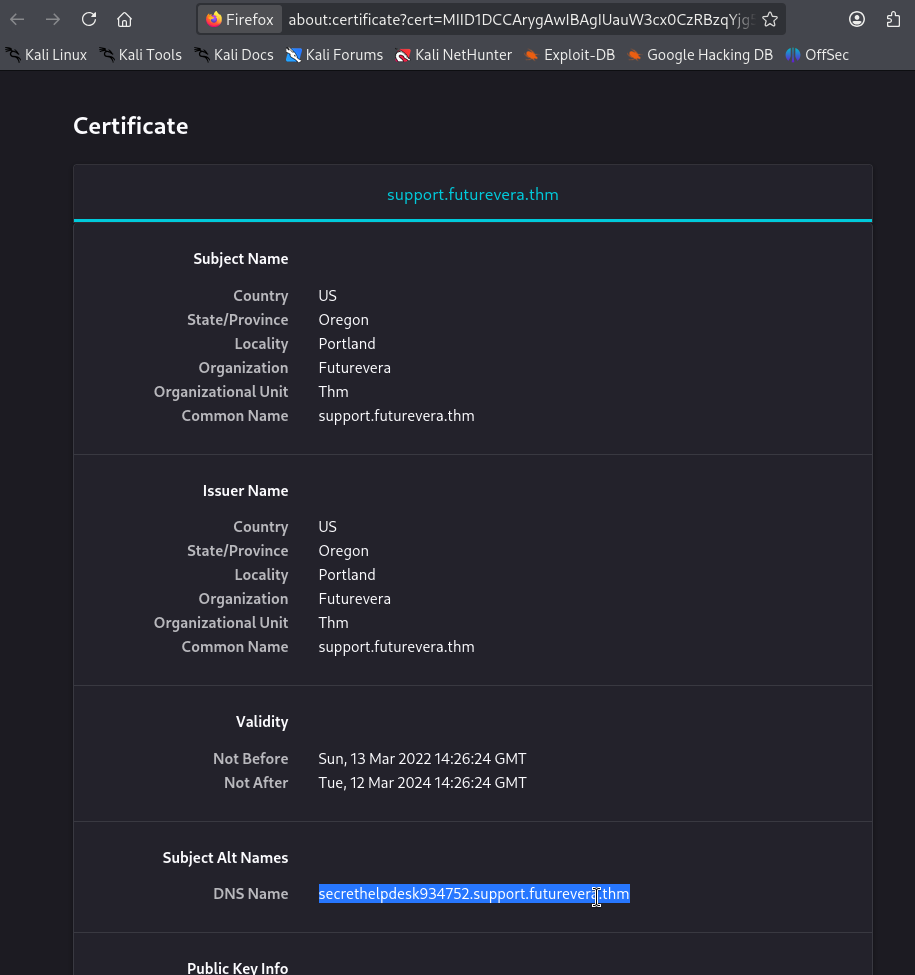Open the Kali Tools bookmark
This screenshot has height=975, width=915.
[140, 55]
